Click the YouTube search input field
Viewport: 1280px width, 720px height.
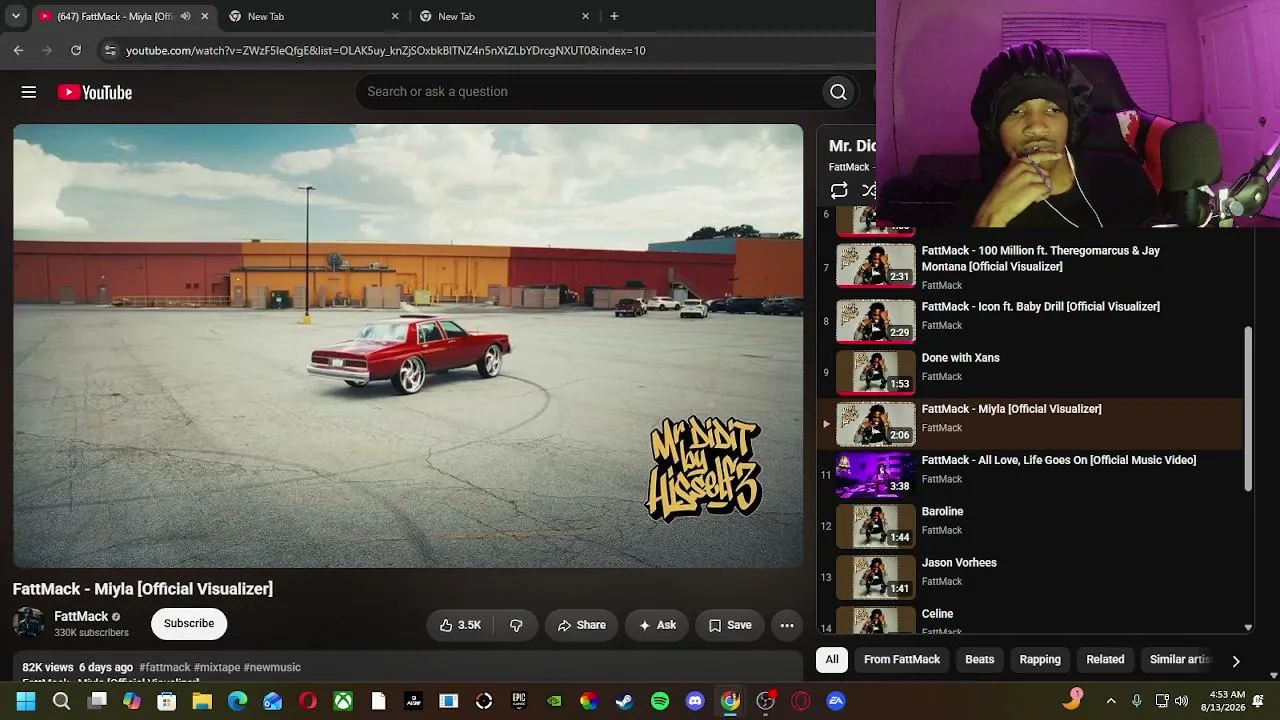(x=590, y=92)
